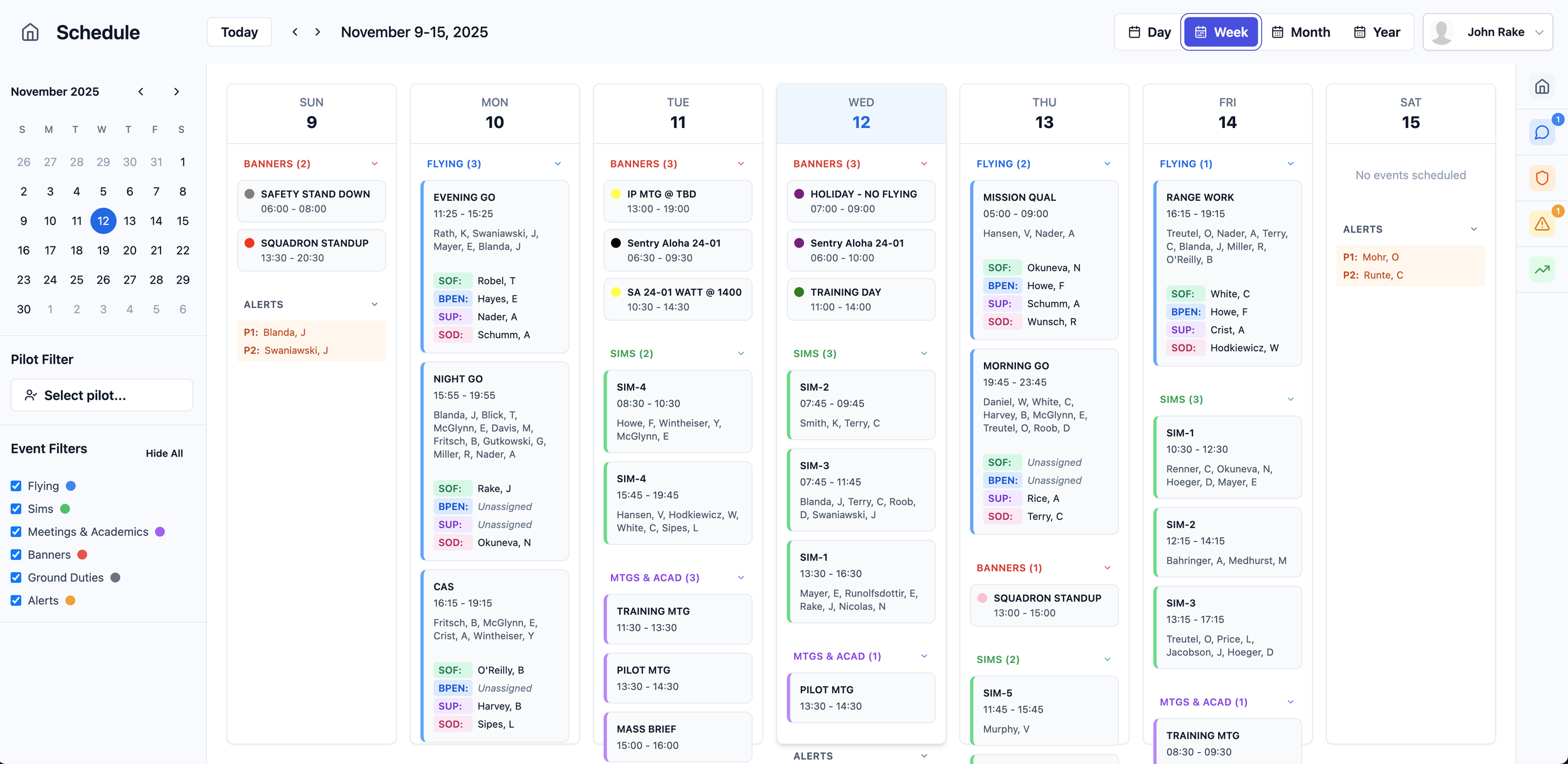The image size is (1568, 764).
Task: Open the shield icon in right sidebar
Action: pos(1542,178)
